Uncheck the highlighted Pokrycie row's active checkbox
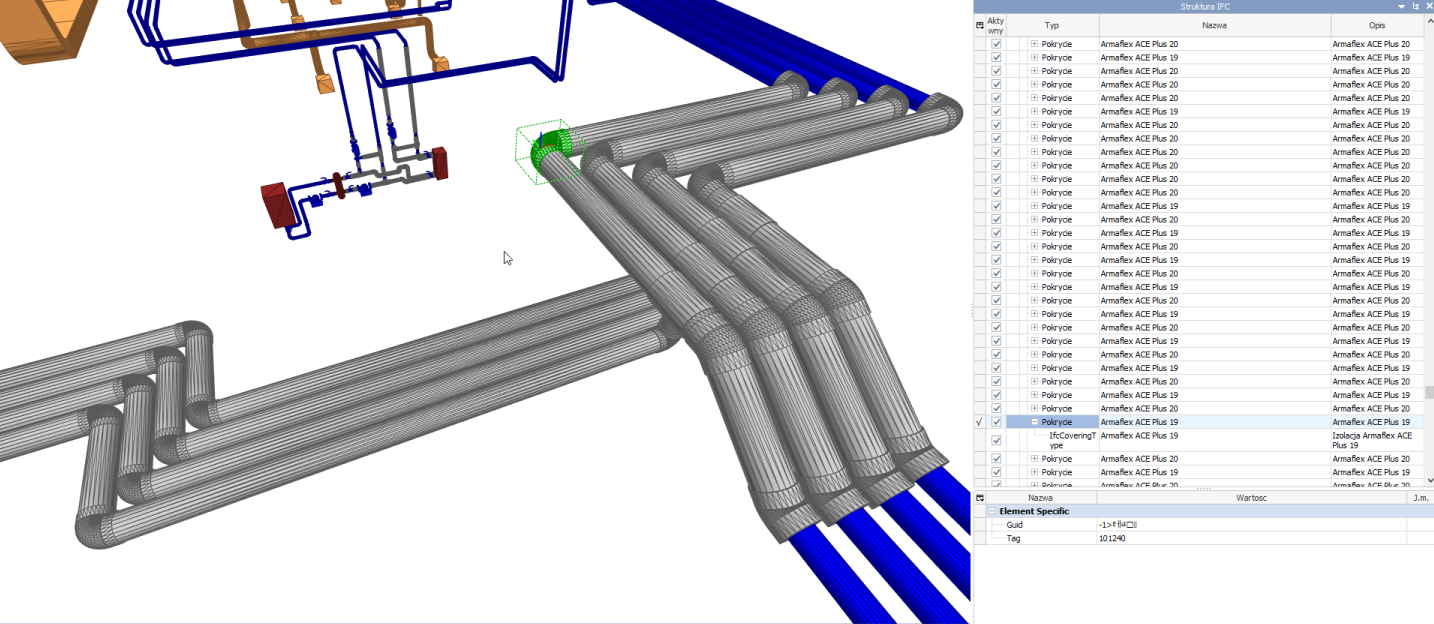This screenshot has height=624, width=1434. click(996, 422)
